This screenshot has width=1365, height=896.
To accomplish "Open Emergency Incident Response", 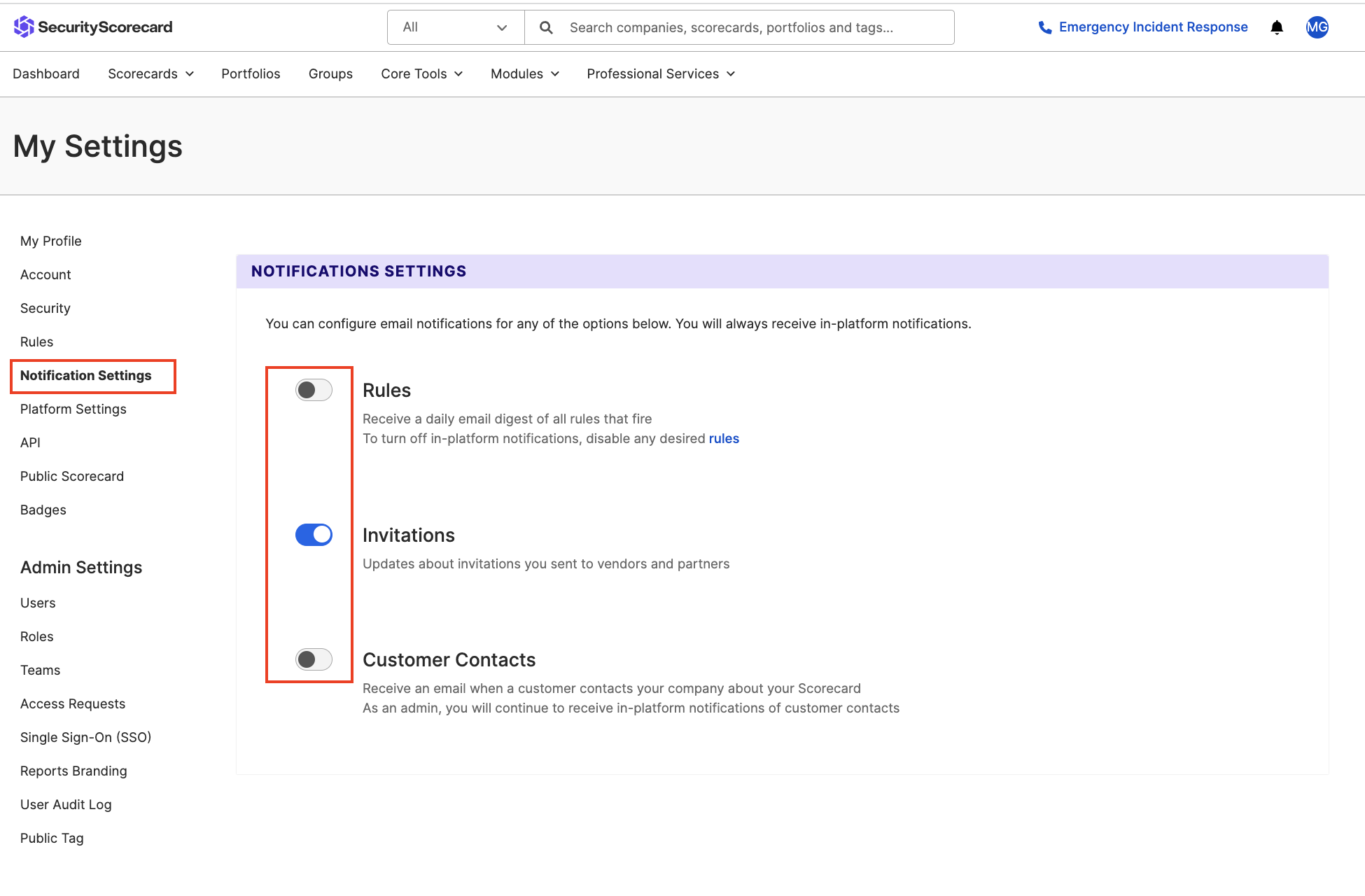I will (1152, 27).
